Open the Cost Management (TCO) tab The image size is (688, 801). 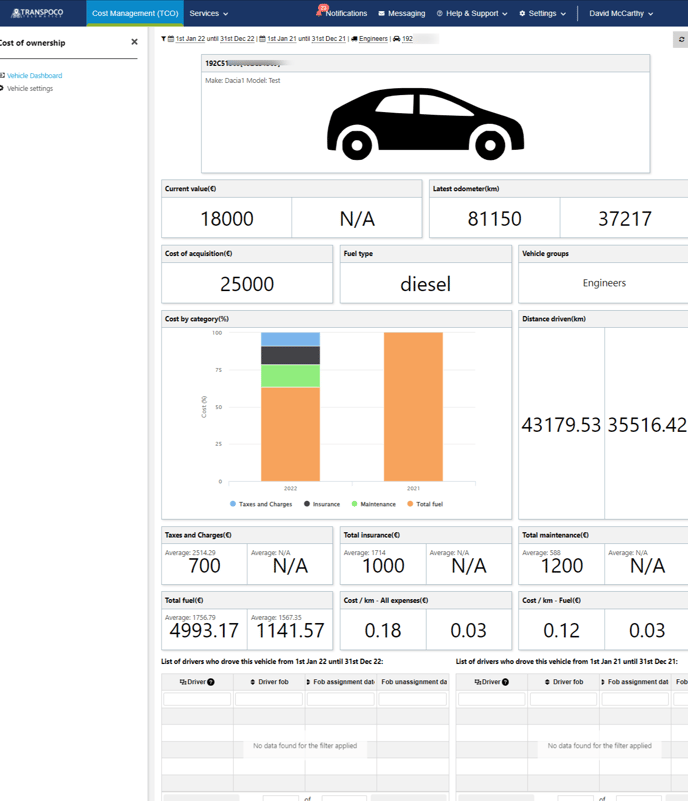(x=135, y=13)
